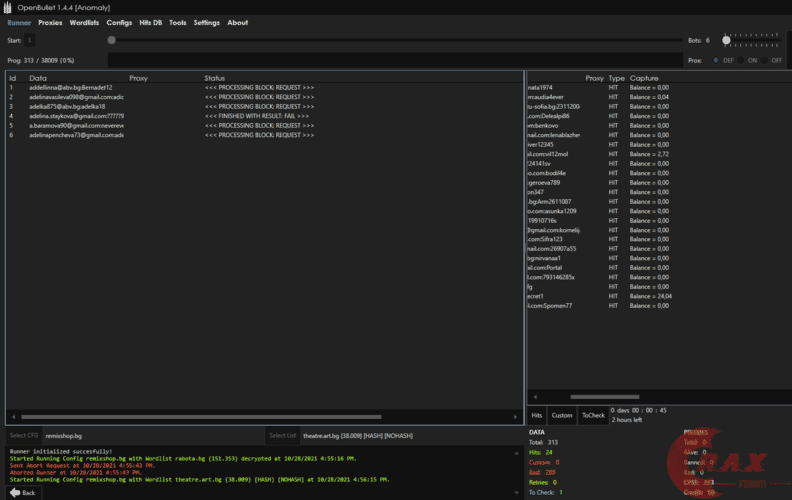792x500 pixels.
Task: Click the bot list horizontal scrollbar
Action: 200,416
